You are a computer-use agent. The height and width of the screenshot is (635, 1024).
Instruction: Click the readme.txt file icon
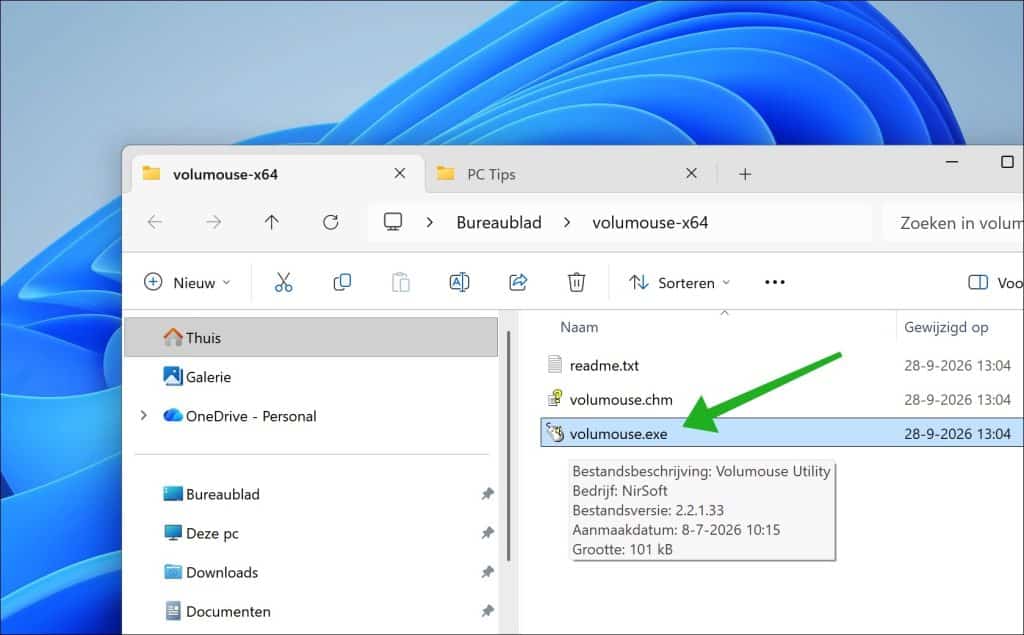pyautogui.click(x=554, y=364)
